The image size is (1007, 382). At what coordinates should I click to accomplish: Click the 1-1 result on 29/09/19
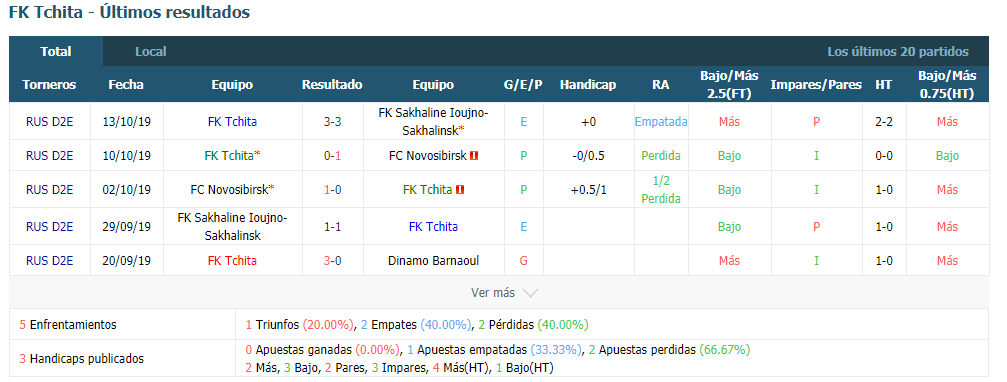[332, 227]
